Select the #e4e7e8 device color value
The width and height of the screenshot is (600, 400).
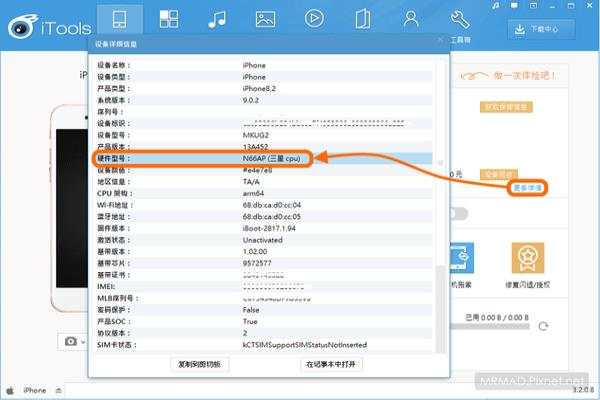(x=257, y=170)
